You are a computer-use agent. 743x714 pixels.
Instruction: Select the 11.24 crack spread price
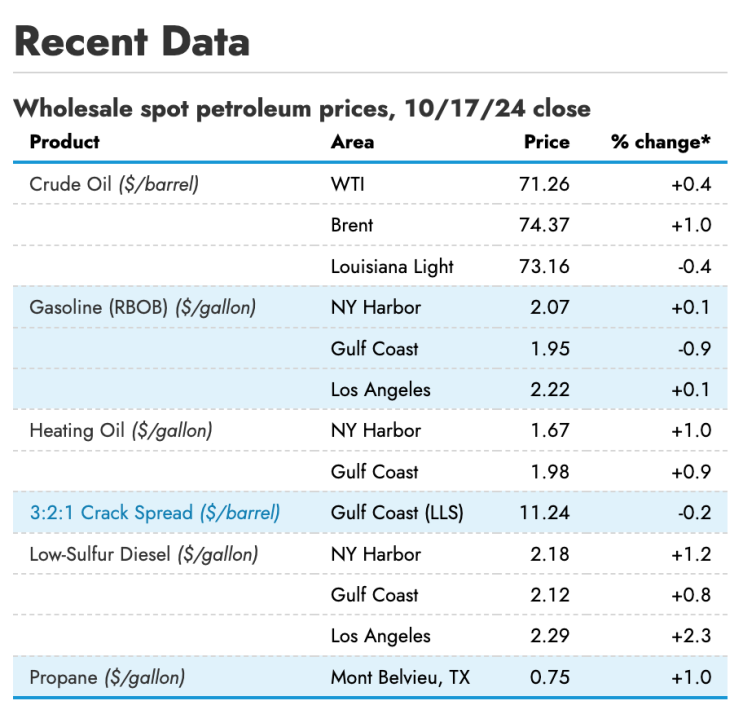point(546,513)
